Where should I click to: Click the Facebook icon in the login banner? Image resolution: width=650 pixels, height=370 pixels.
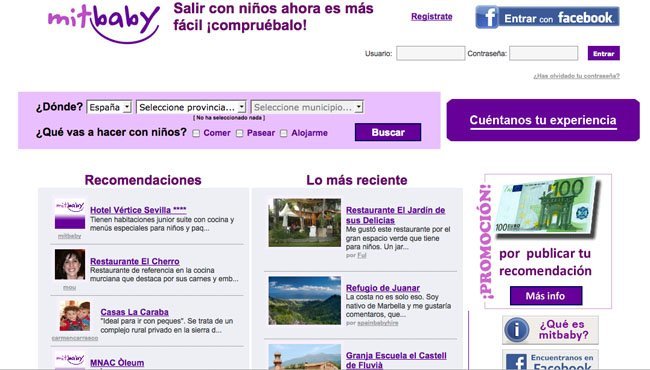[x=488, y=17]
